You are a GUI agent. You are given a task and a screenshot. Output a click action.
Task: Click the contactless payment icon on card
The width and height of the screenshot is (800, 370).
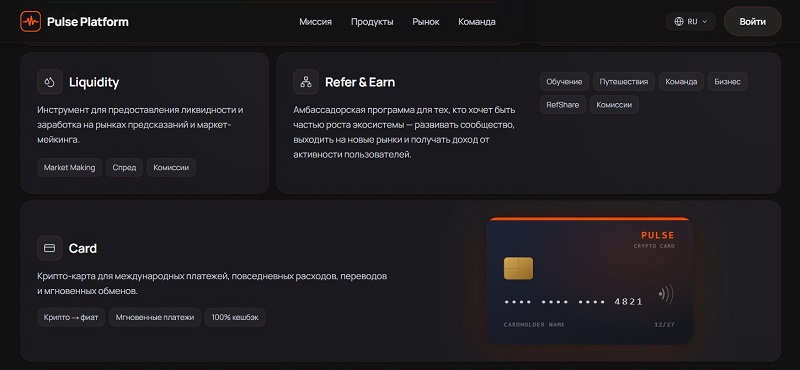pos(666,294)
